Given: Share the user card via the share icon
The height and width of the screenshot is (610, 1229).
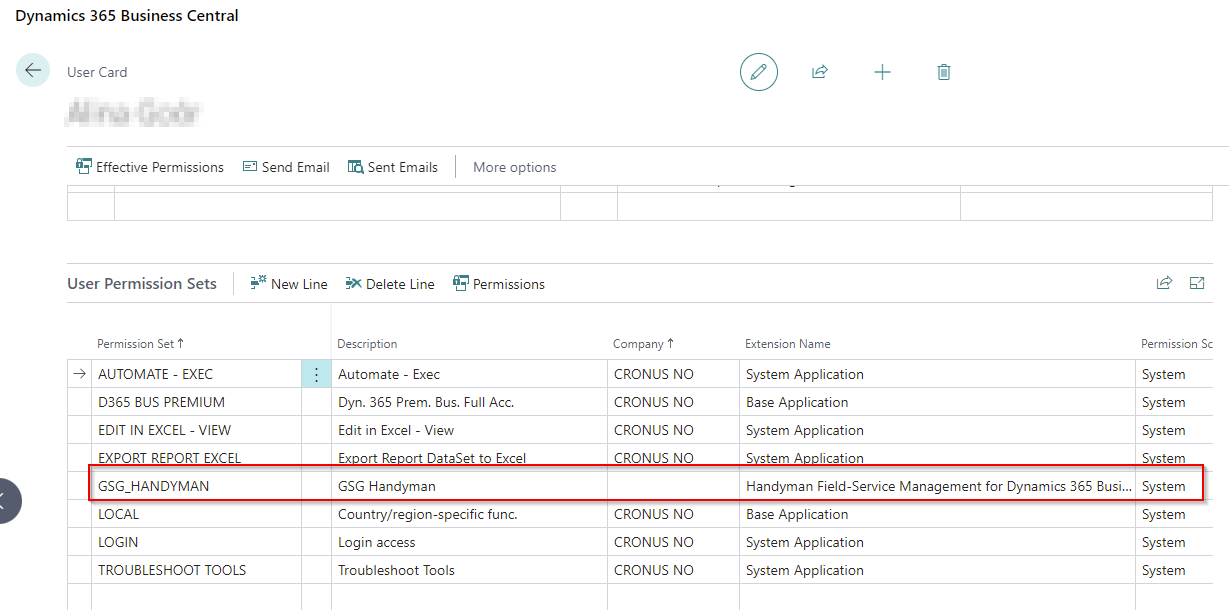Looking at the screenshot, I should click(820, 72).
